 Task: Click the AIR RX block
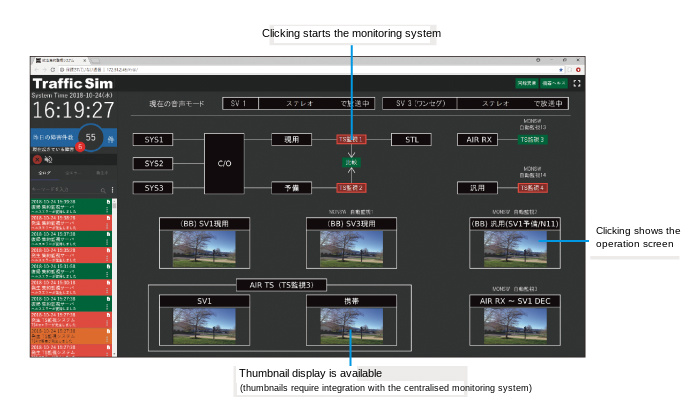click(477, 140)
